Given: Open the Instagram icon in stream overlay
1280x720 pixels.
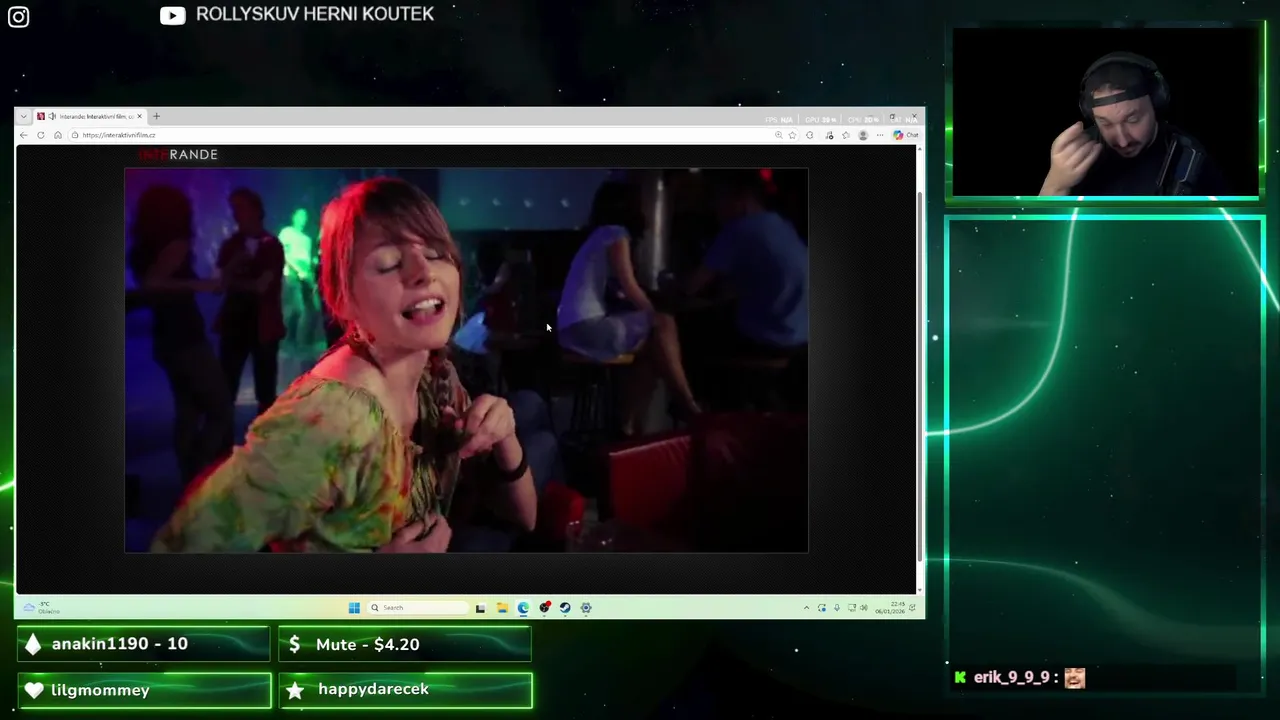Looking at the screenshot, I should coord(19,16).
